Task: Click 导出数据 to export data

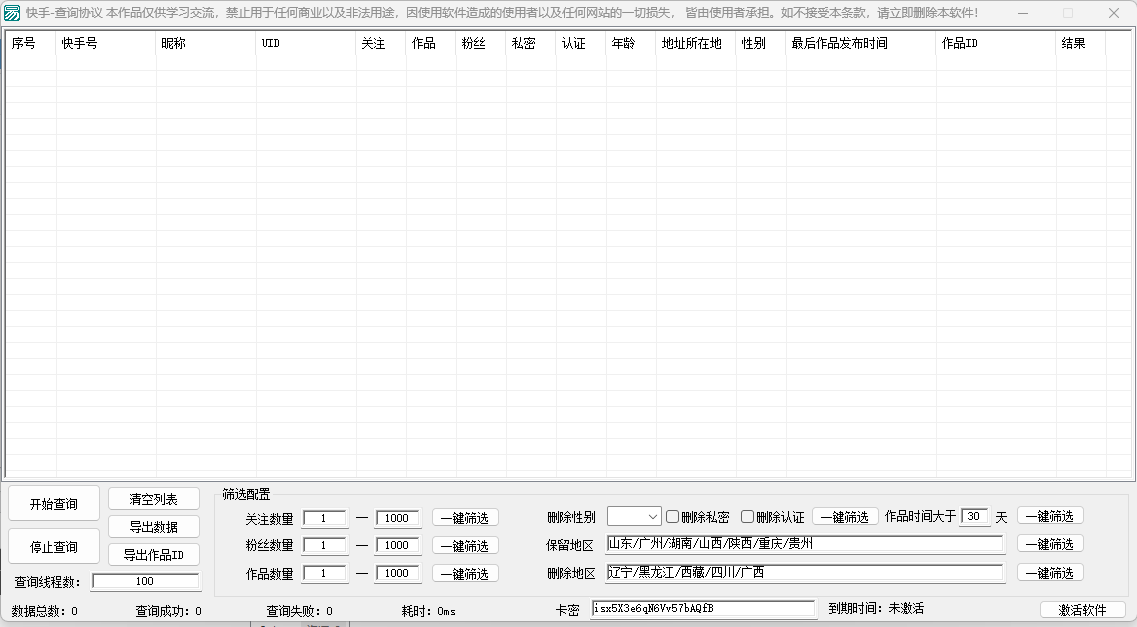Action: [x=154, y=527]
